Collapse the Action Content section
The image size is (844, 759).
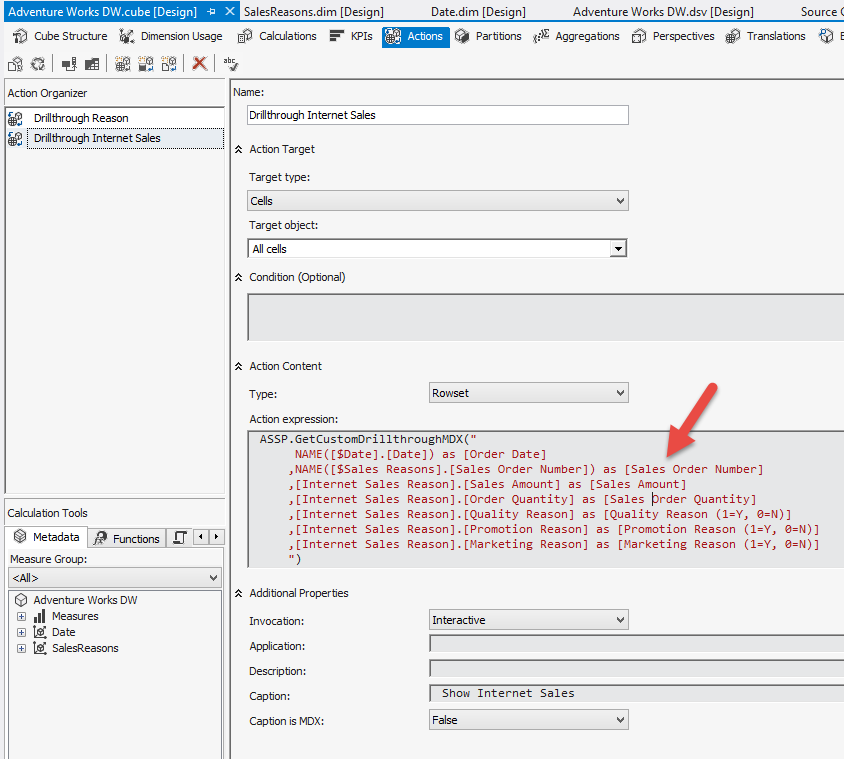[238, 367]
